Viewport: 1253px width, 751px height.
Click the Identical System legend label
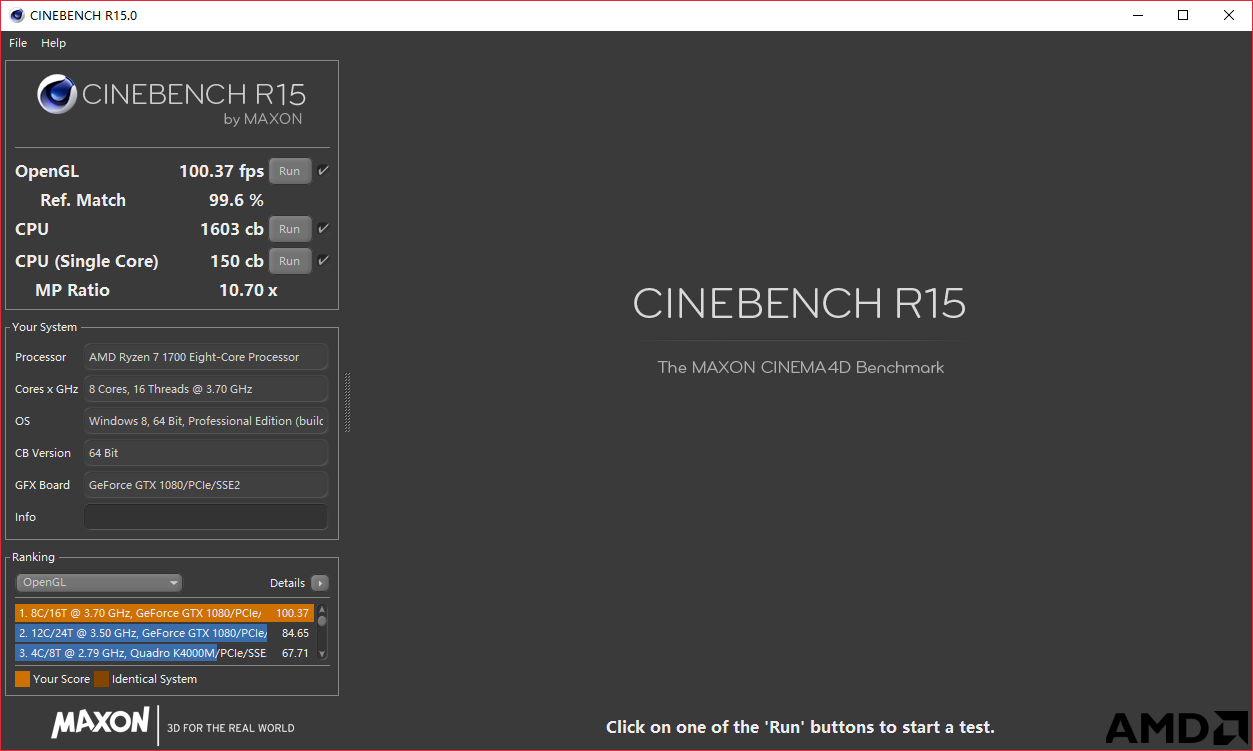coord(154,679)
